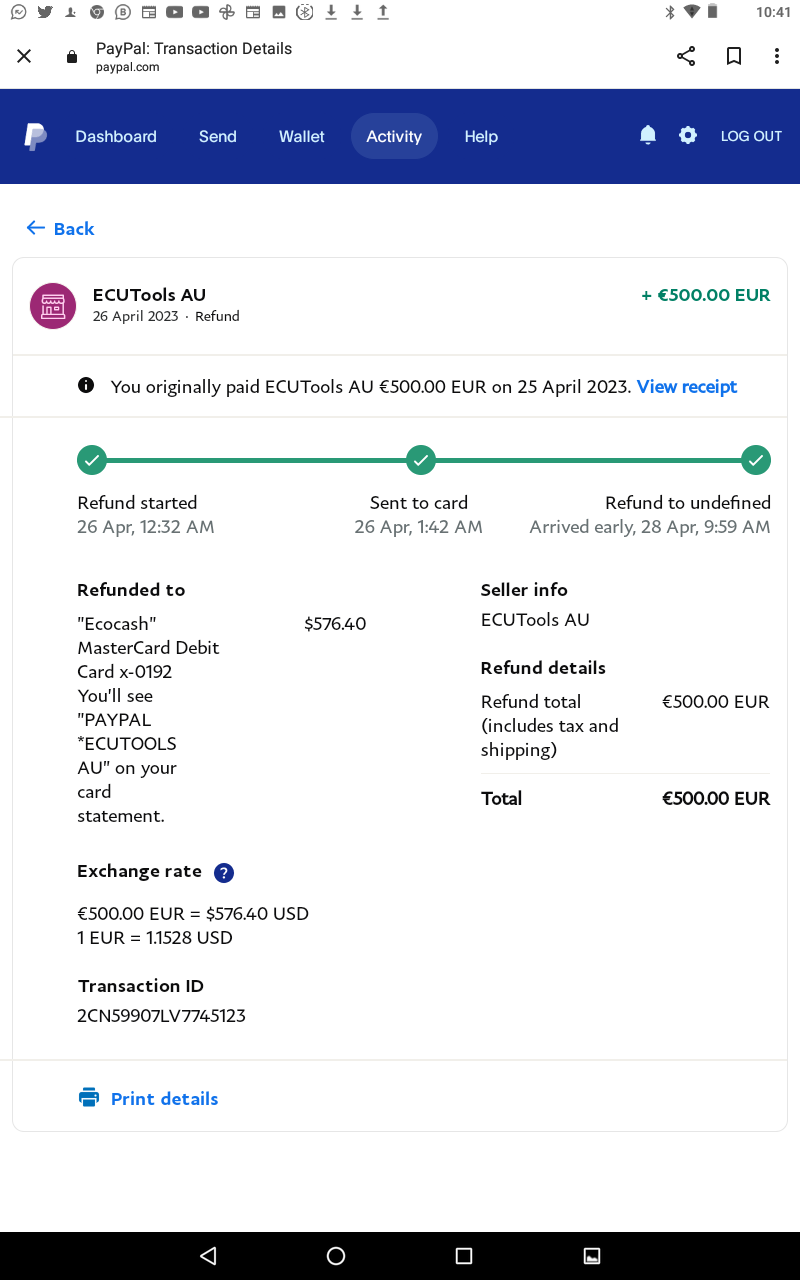Image resolution: width=800 pixels, height=1280 pixels.
Task: Click the padlock site security icon
Action: [71, 57]
